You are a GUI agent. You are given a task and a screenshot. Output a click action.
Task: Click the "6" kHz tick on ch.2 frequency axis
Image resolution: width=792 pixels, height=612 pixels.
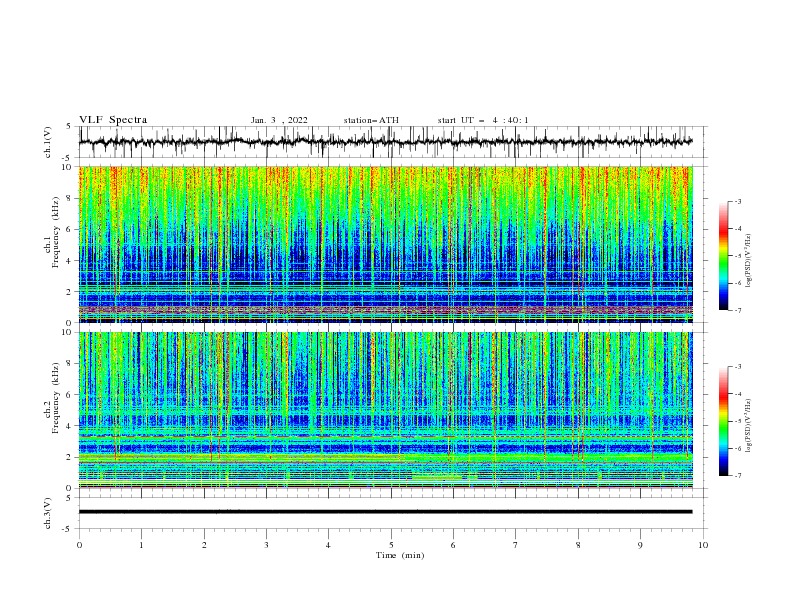(x=70, y=395)
